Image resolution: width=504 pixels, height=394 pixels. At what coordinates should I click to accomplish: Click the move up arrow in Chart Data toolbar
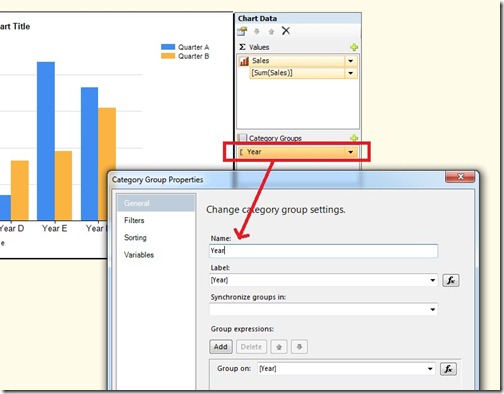point(271,31)
